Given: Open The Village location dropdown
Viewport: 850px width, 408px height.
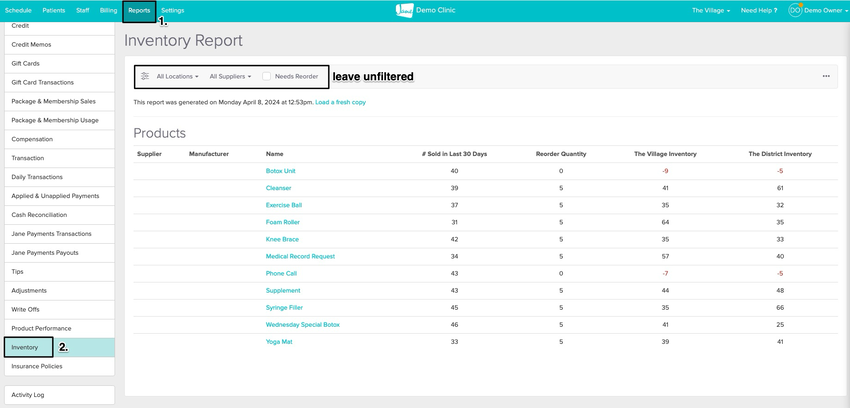Looking at the screenshot, I should (x=710, y=10).
